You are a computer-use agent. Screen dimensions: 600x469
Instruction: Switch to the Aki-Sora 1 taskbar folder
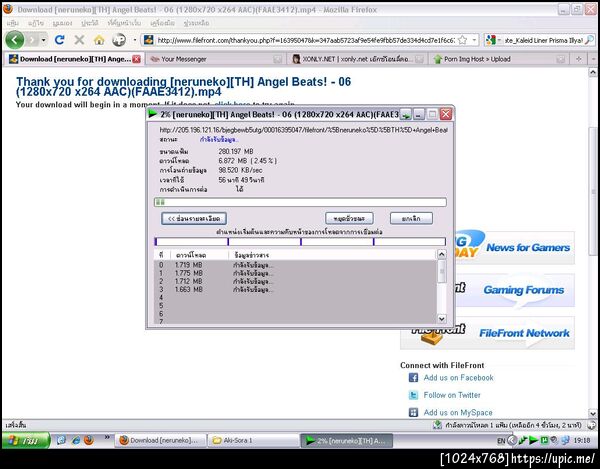point(253,440)
